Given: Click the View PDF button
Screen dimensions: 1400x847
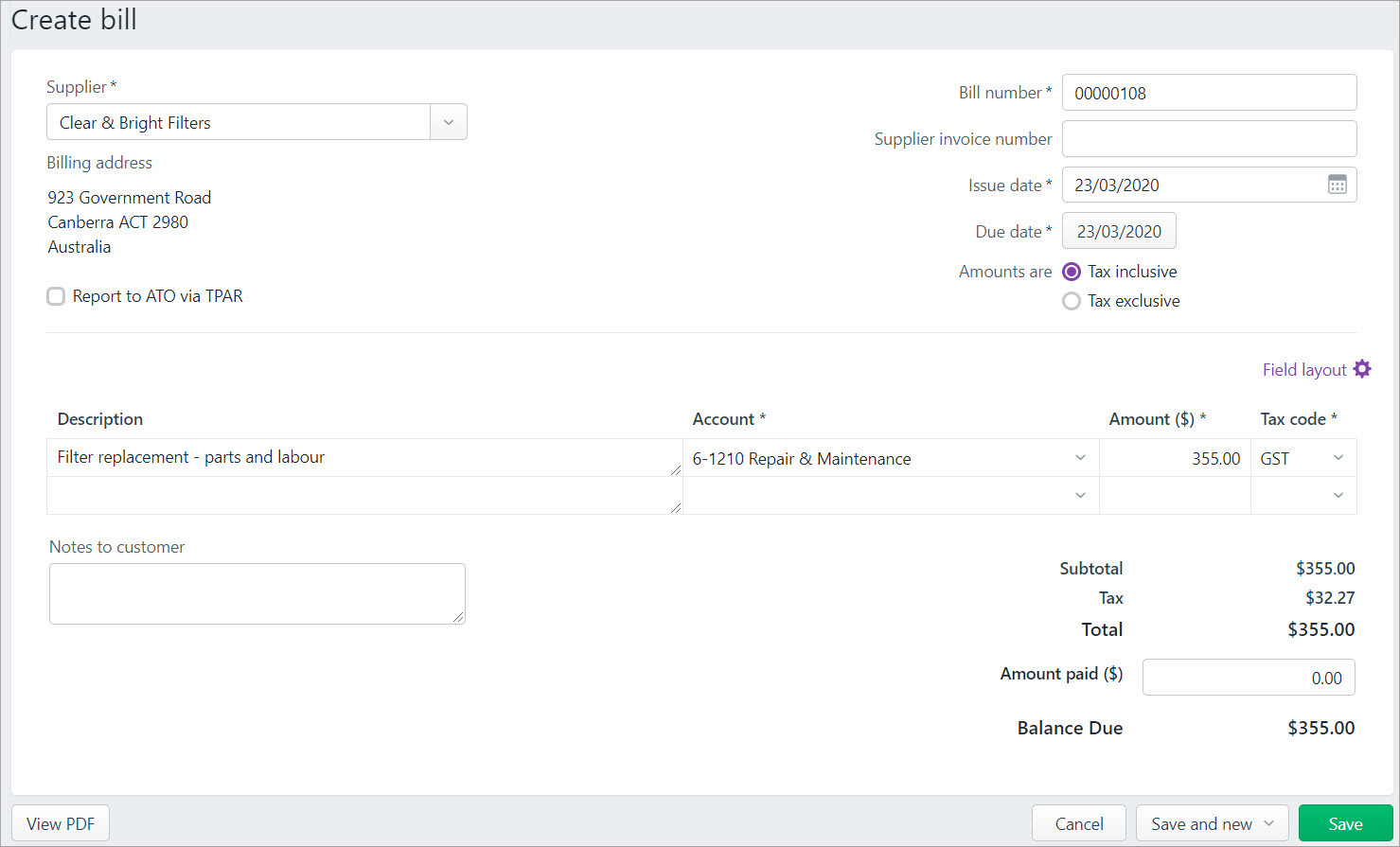Looking at the screenshot, I should tap(61, 823).
